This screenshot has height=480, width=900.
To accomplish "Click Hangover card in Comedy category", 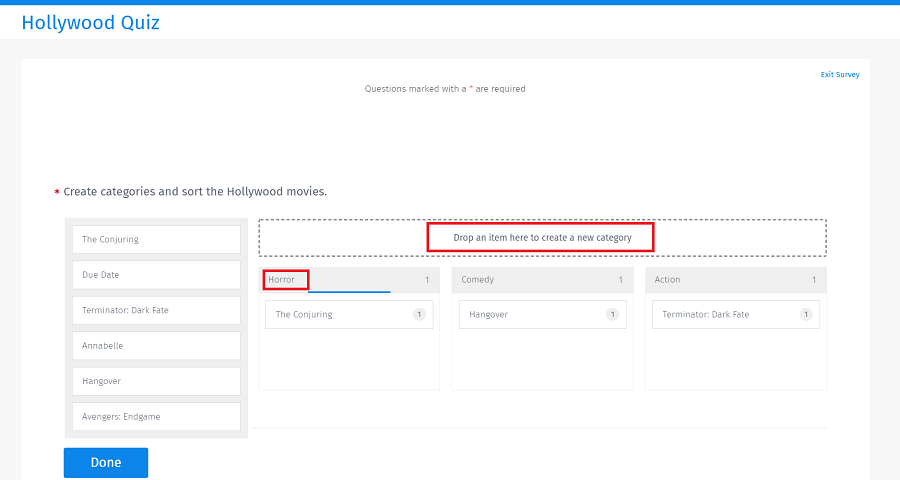I will tap(532, 315).
